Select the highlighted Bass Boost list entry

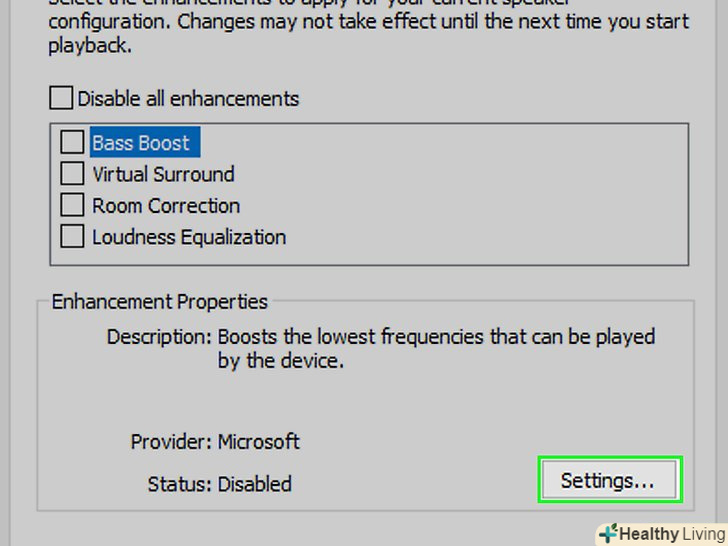(x=141, y=143)
